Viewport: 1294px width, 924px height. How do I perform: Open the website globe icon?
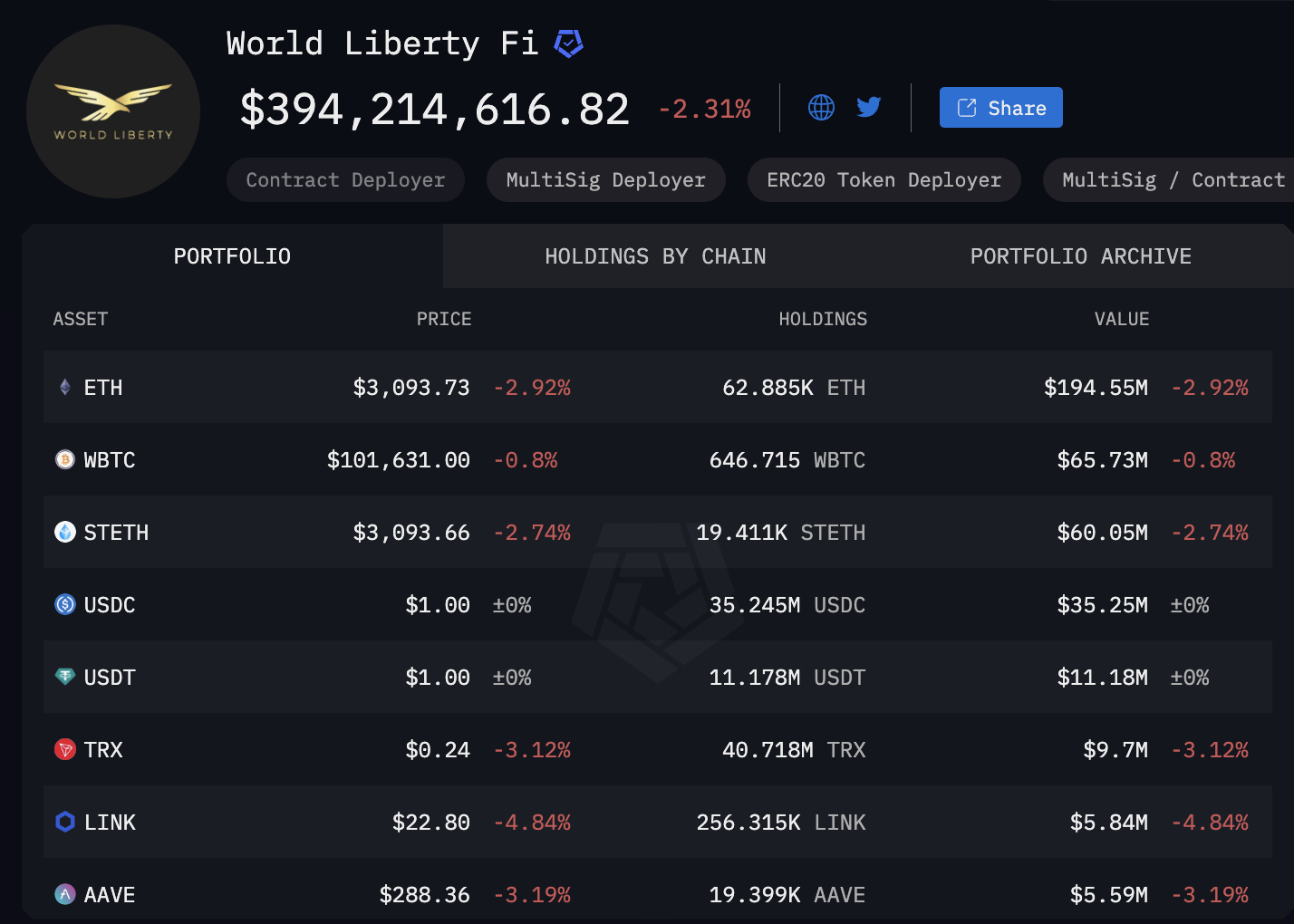[821, 108]
